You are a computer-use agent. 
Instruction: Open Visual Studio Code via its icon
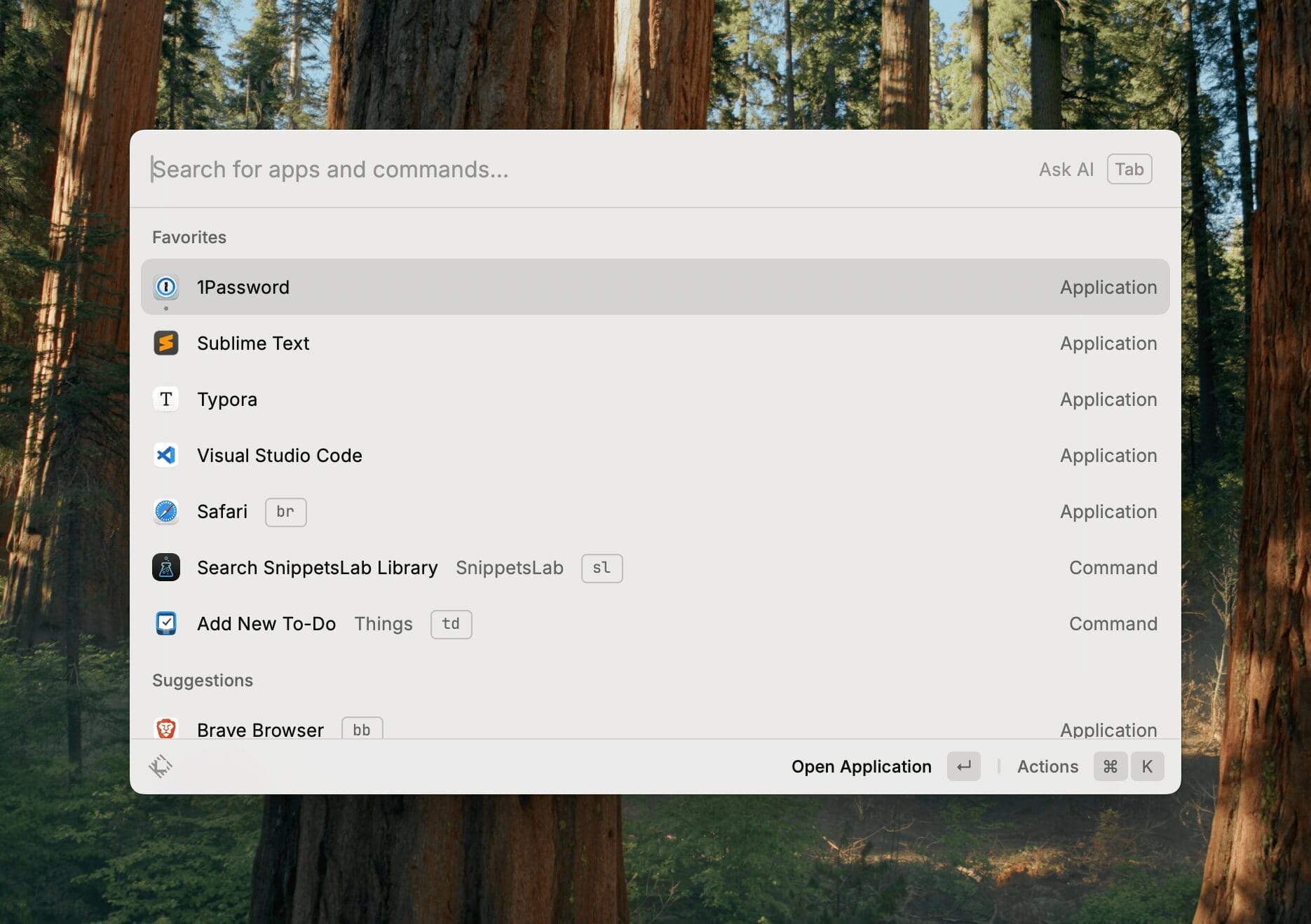click(x=166, y=455)
